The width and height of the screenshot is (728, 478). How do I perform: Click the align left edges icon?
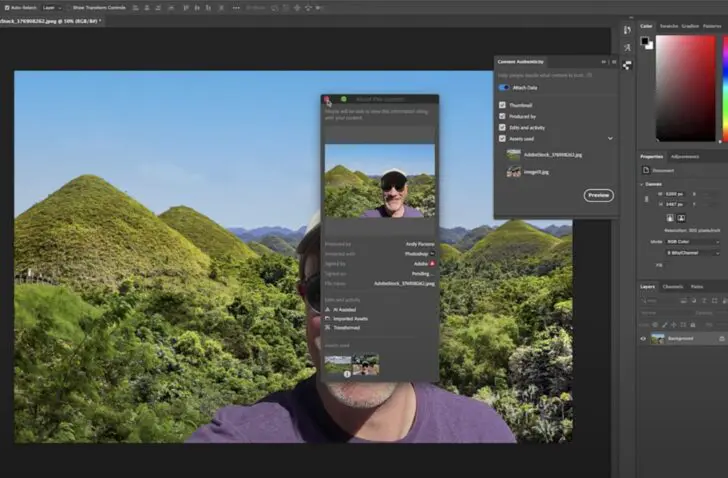(x=136, y=8)
